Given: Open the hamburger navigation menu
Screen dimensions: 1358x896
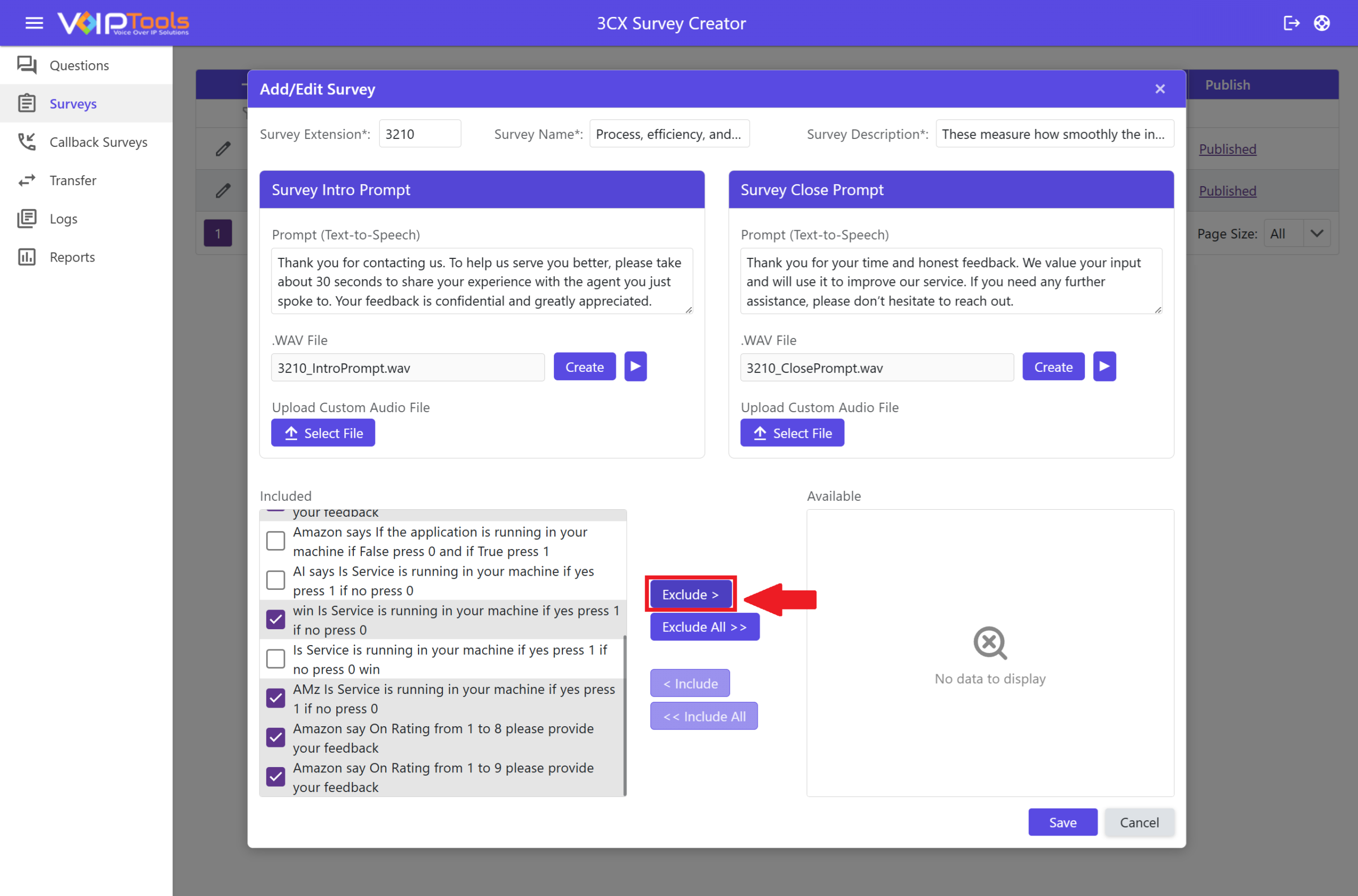Looking at the screenshot, I should click(x=34, y=23).
